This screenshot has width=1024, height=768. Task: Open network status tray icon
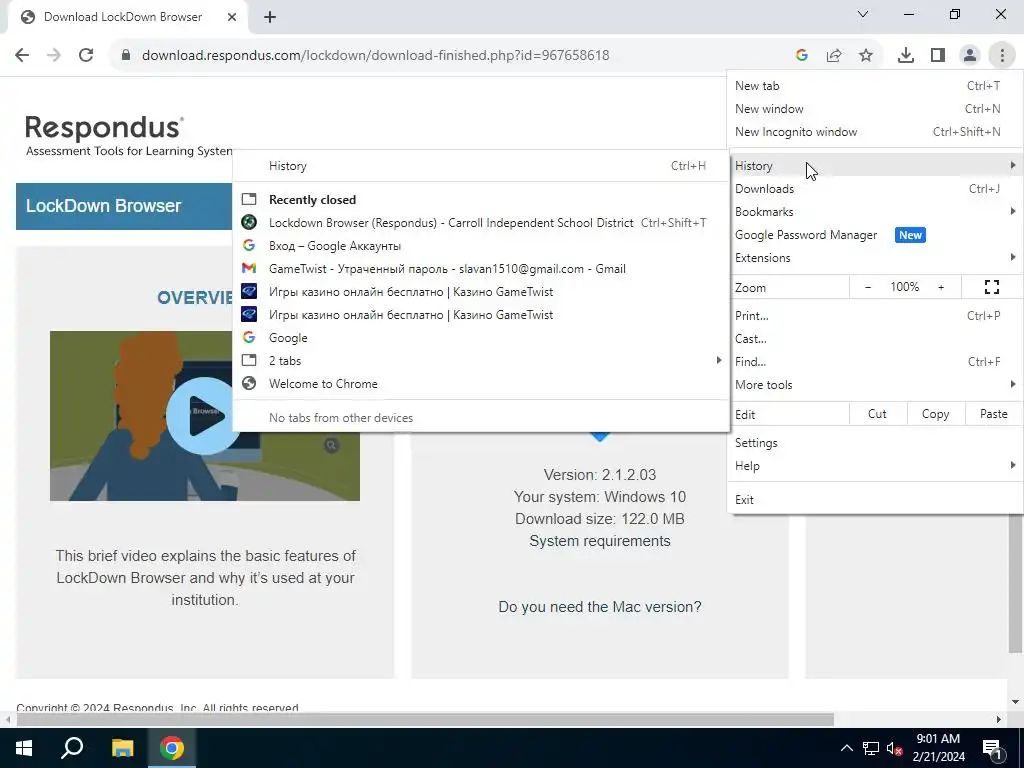click(871, 748)
